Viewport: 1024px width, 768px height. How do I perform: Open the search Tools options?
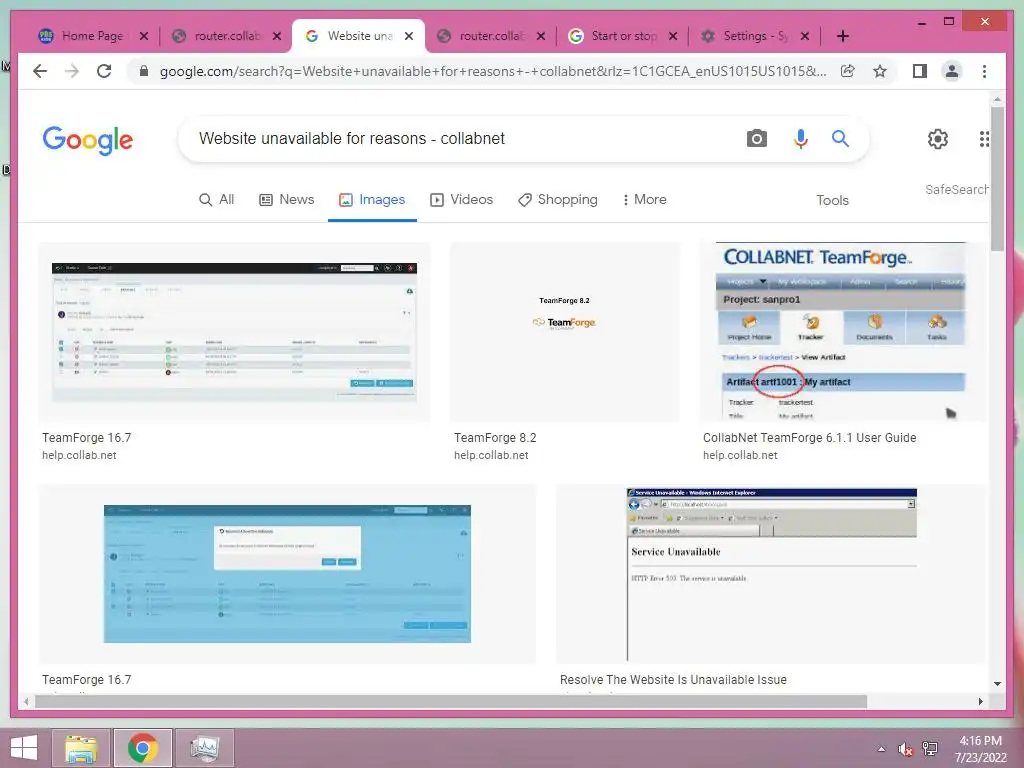click(x=832, y=200)
